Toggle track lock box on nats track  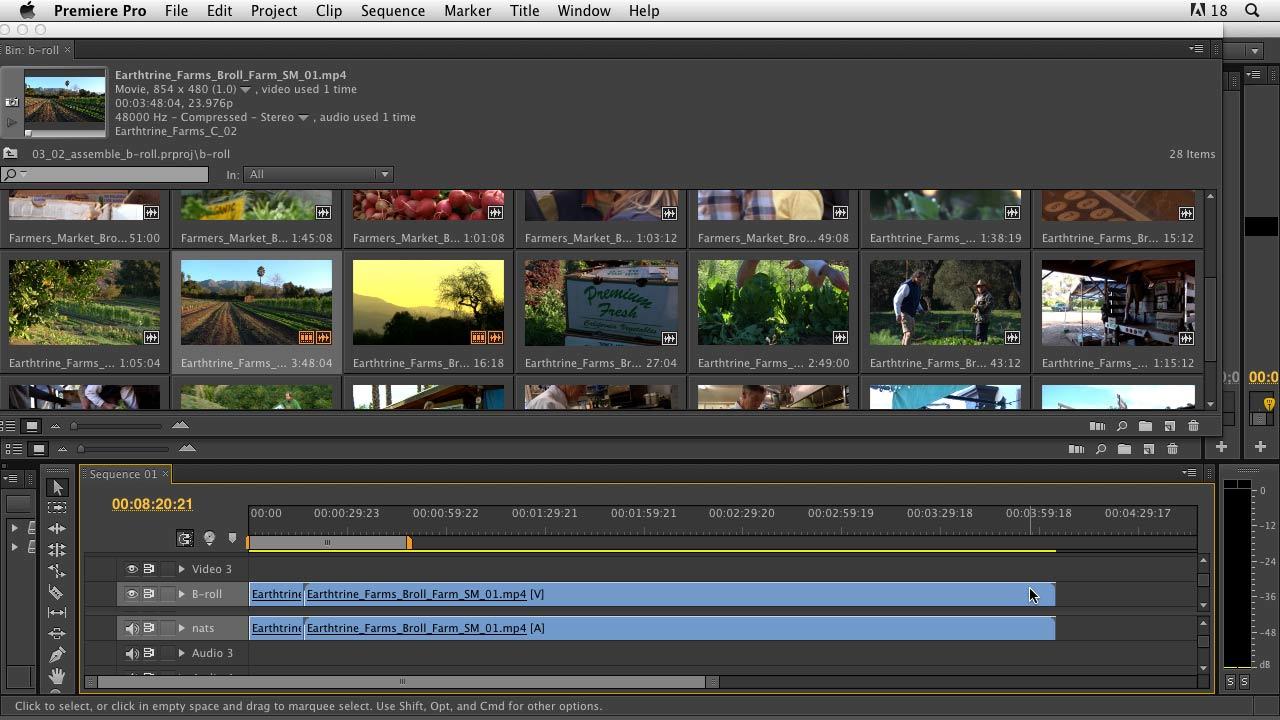click(x=167, y=628)
